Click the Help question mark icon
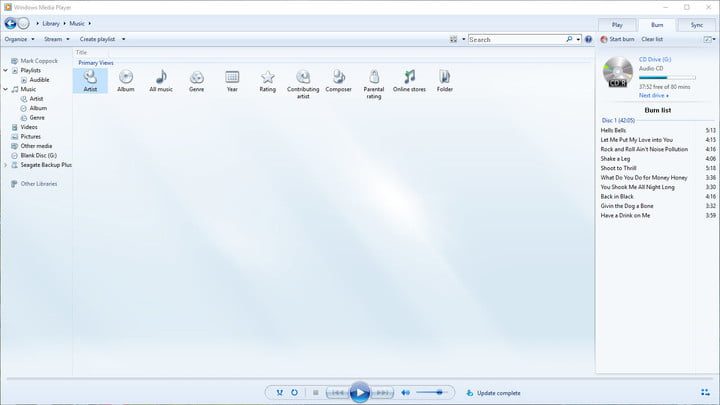Screen dimensions: 720x405 [590, 39]
